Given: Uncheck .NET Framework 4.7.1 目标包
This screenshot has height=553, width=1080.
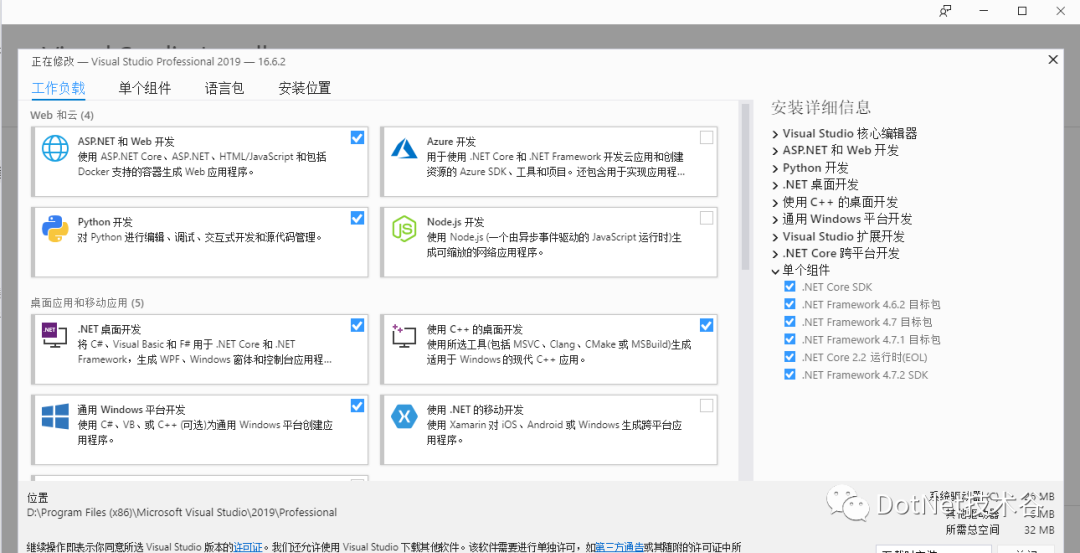Looking at the screenshot, I should [x=790, y=339].
